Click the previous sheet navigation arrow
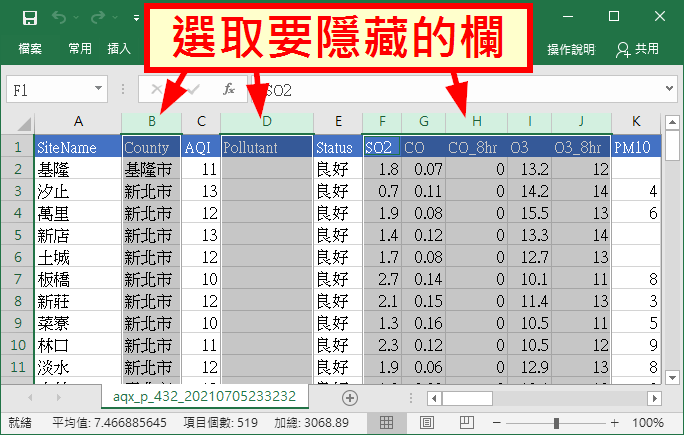Viewport: 684px width, 435px height. [30, 397]
